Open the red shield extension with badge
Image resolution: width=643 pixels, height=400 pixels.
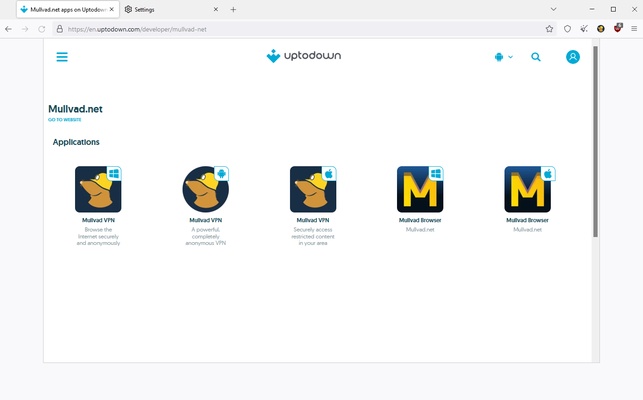pyautogui.click(x=618, y=28)
